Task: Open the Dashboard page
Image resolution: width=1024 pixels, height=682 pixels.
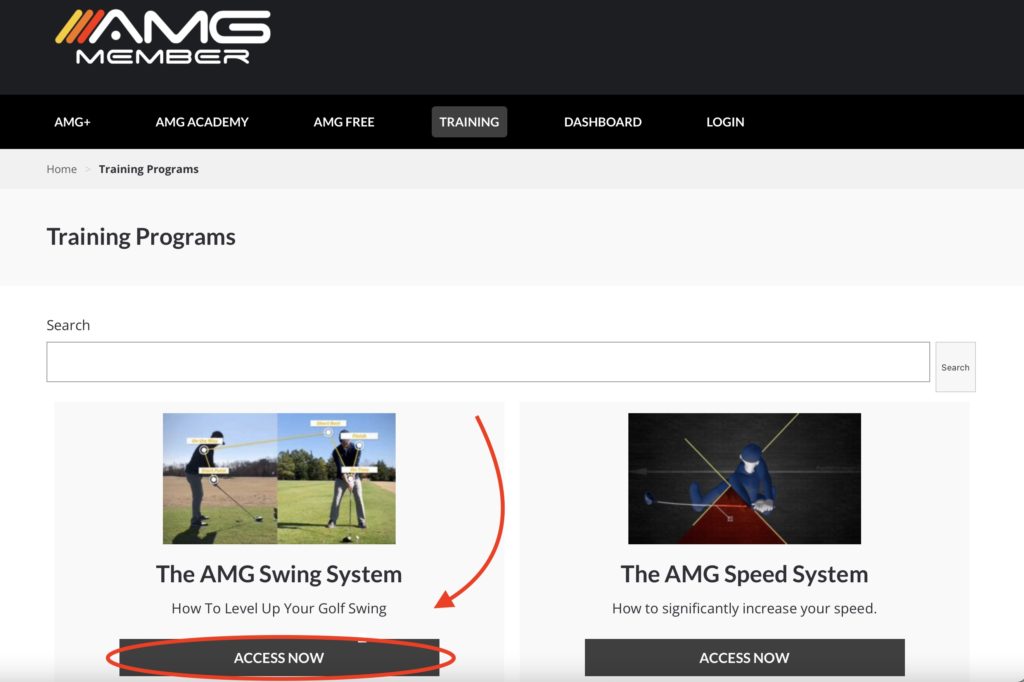Action: 603,122
